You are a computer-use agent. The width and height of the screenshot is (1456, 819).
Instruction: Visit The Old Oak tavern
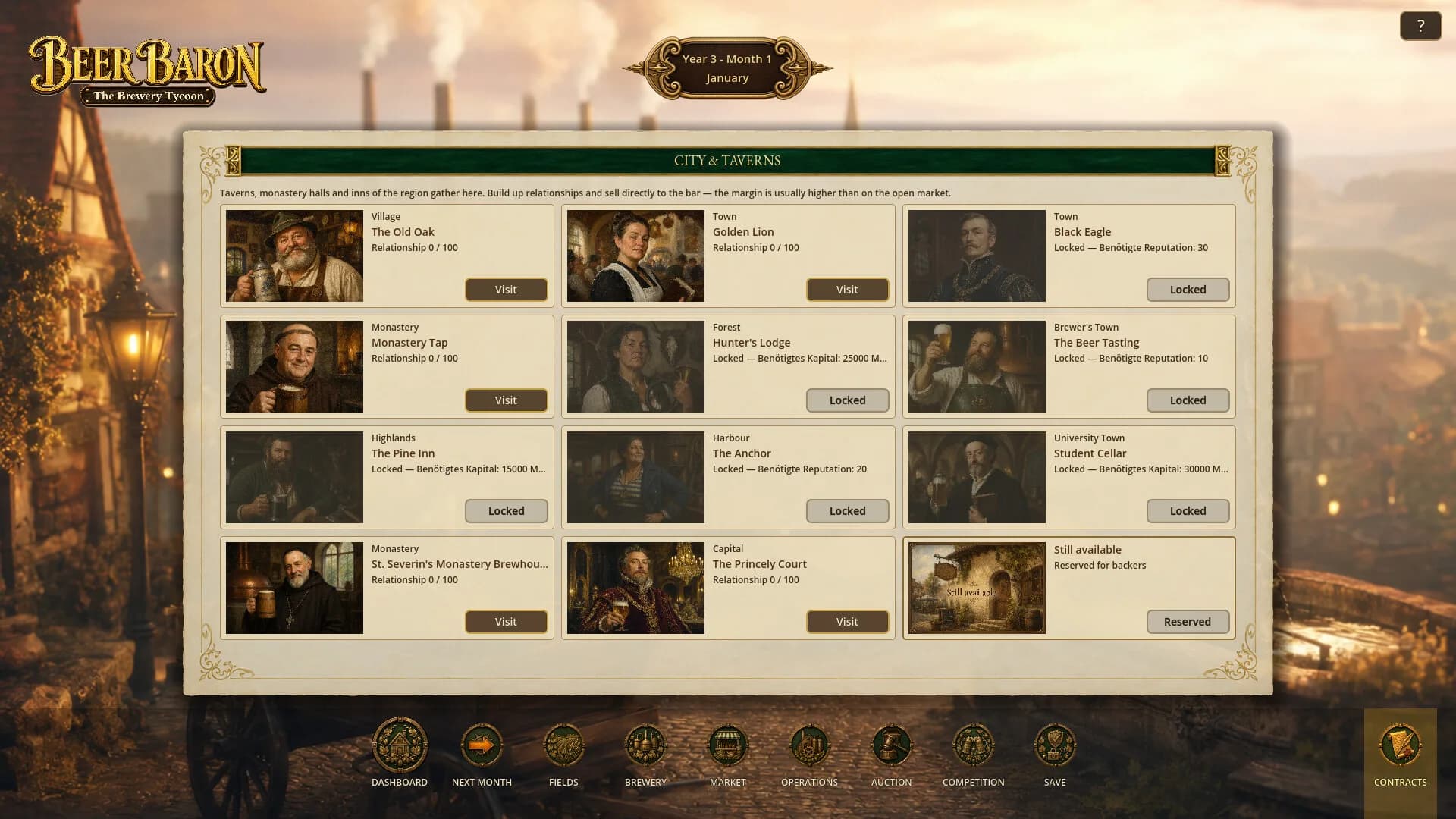pyautogui.click(x=506, y=290)
